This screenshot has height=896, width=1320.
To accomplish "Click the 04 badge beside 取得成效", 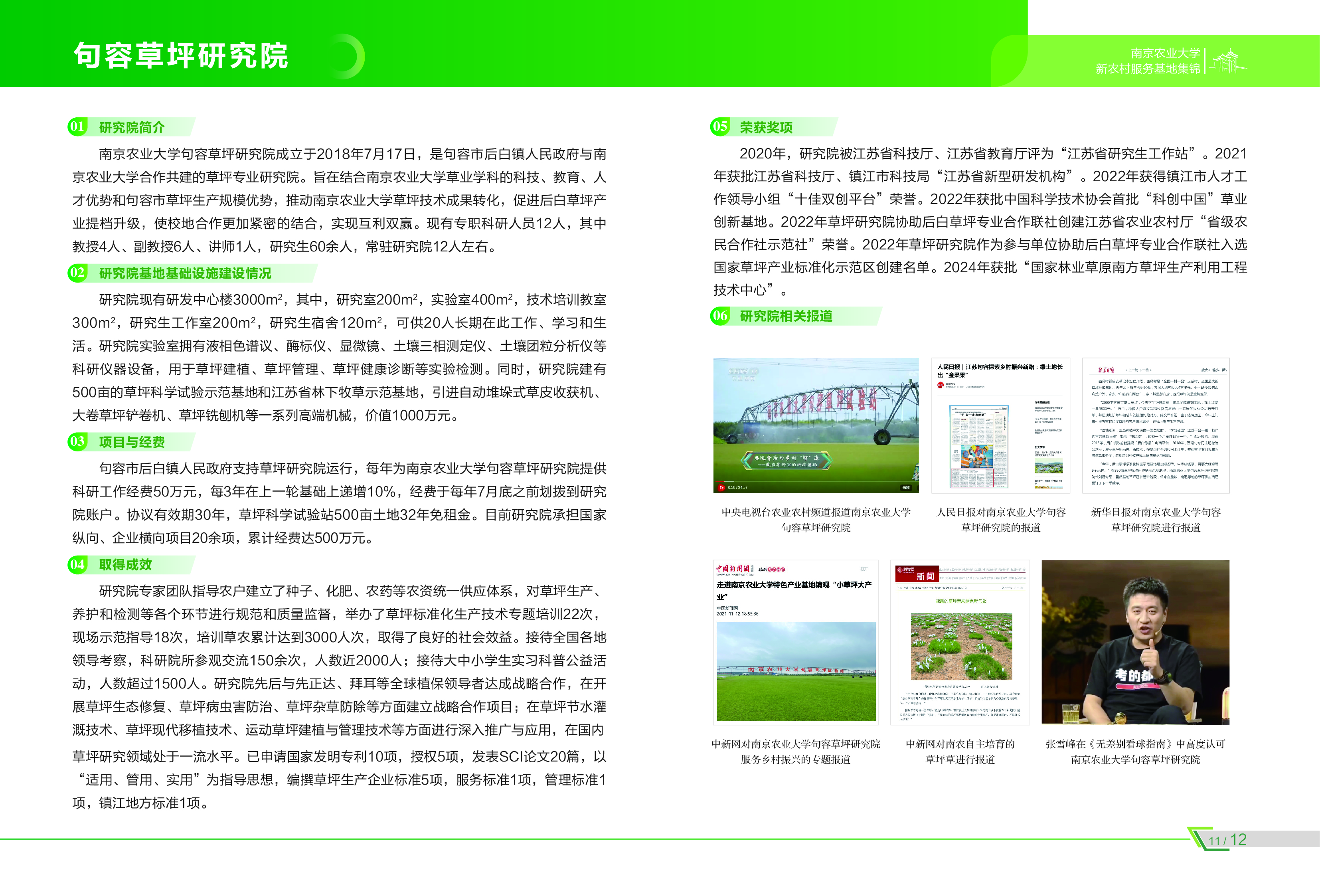I will [x=77, y=564].
